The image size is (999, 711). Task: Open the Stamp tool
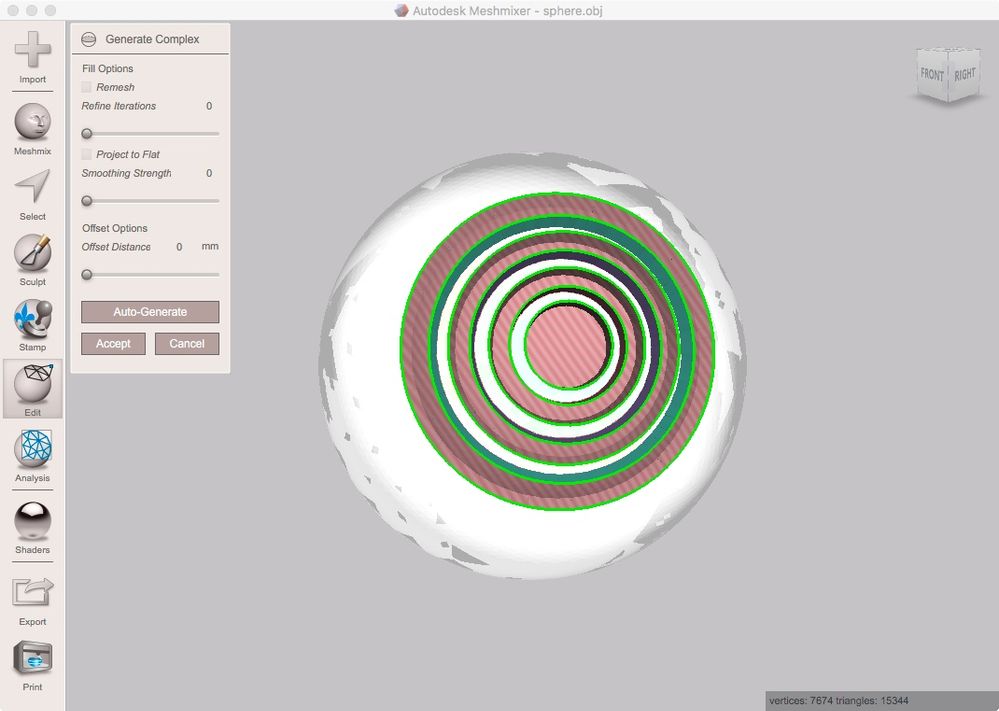[x=32, y=326]
